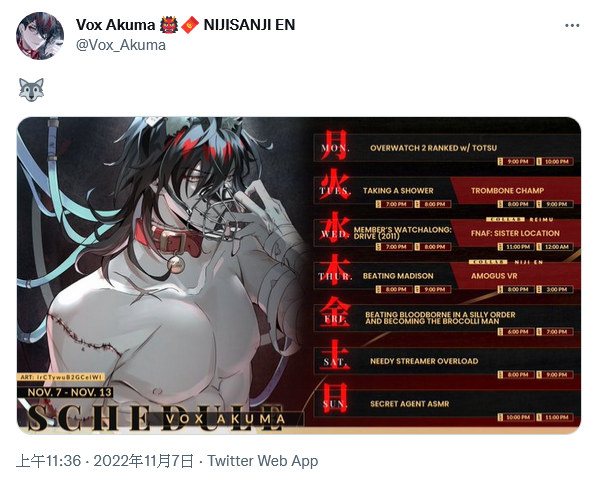Click the Overwatch 2 Ranked w/ Totsu entry
The height and width of the screenshot is (485, 598).
pyautogui.click(x=433, y=148)
